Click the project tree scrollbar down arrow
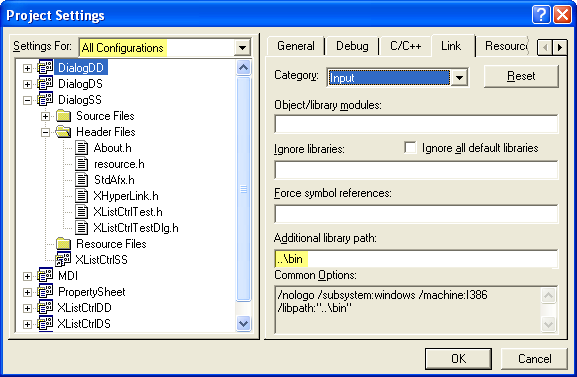The height and width of the screenshot is (377, 577). point(243,324)
